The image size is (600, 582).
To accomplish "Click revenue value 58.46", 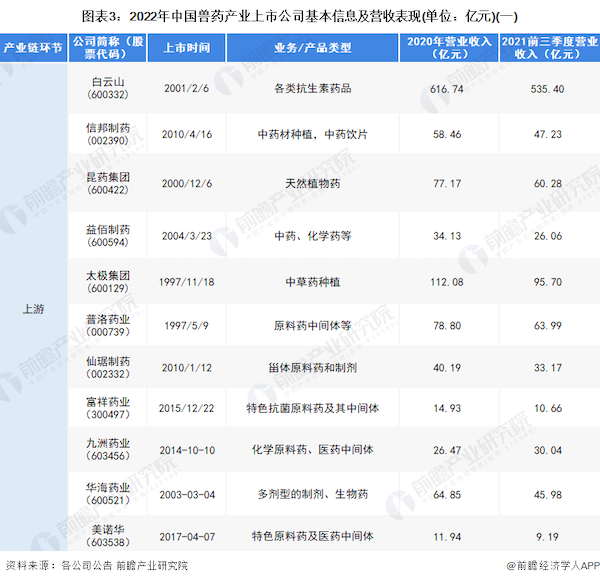I will [x=447, y=134].
